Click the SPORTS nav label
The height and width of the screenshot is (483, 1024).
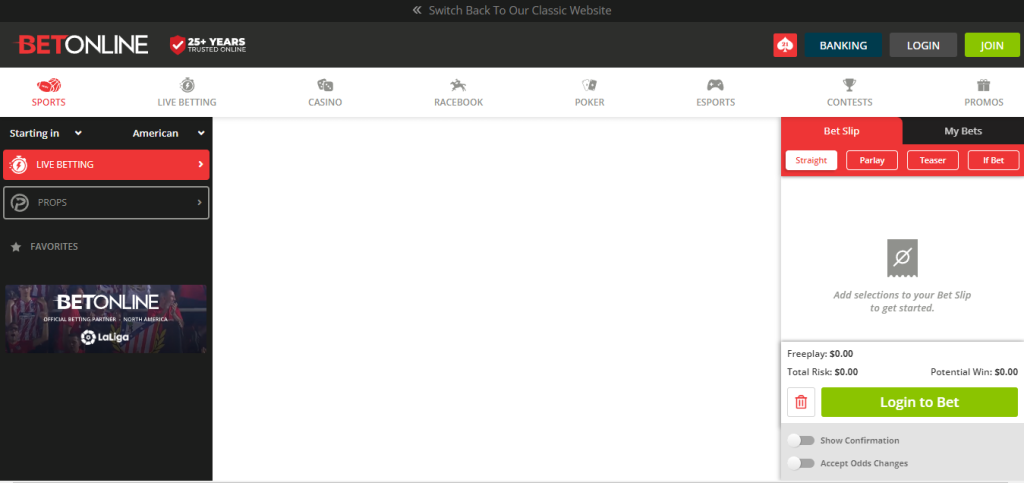(x=49, y=102)
